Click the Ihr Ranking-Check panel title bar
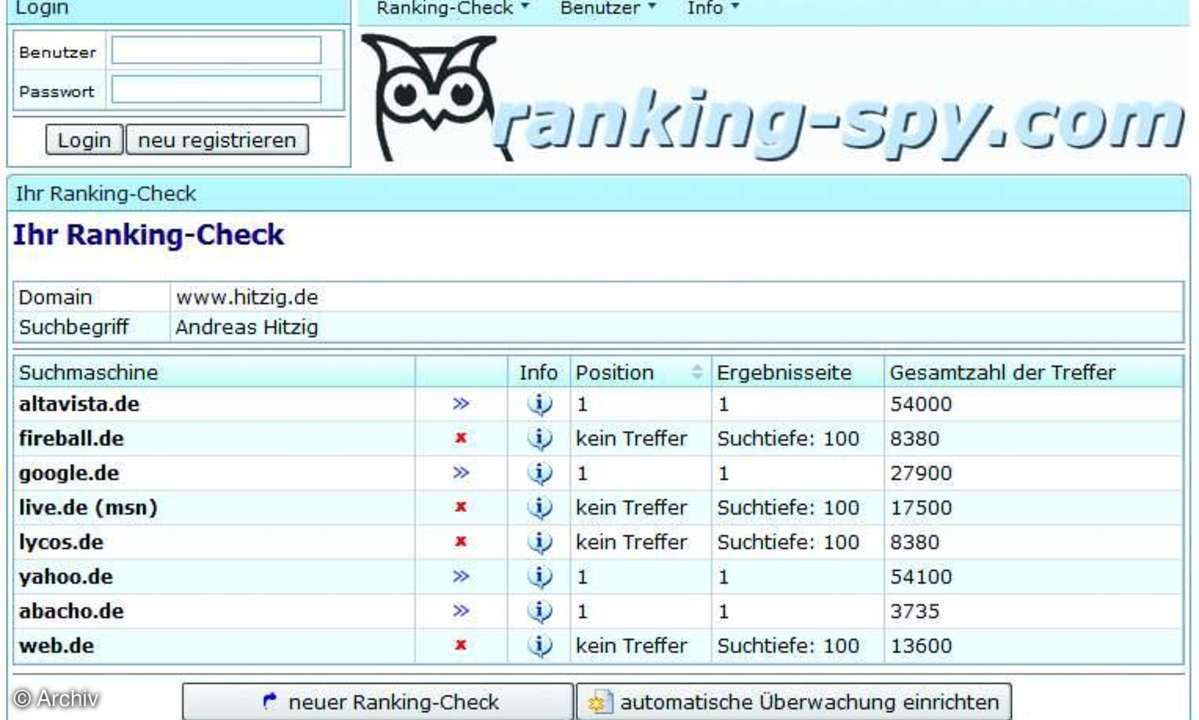This screenshot has height=720, width=1199. (598, 193)
